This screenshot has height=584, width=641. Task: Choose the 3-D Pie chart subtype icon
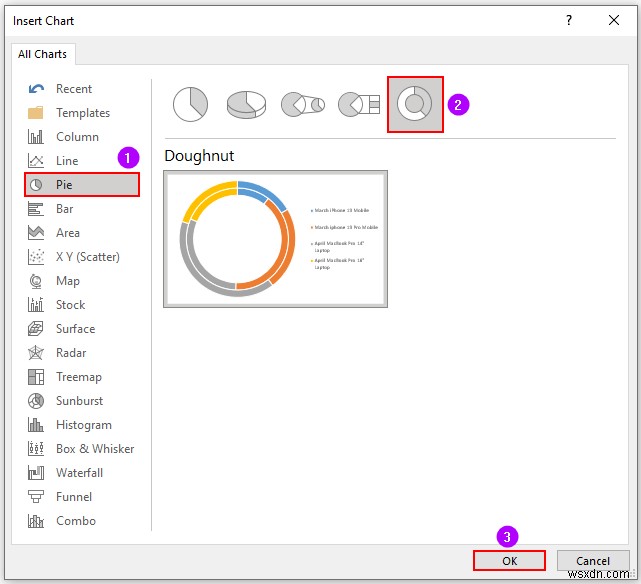[x=247, y=105]
